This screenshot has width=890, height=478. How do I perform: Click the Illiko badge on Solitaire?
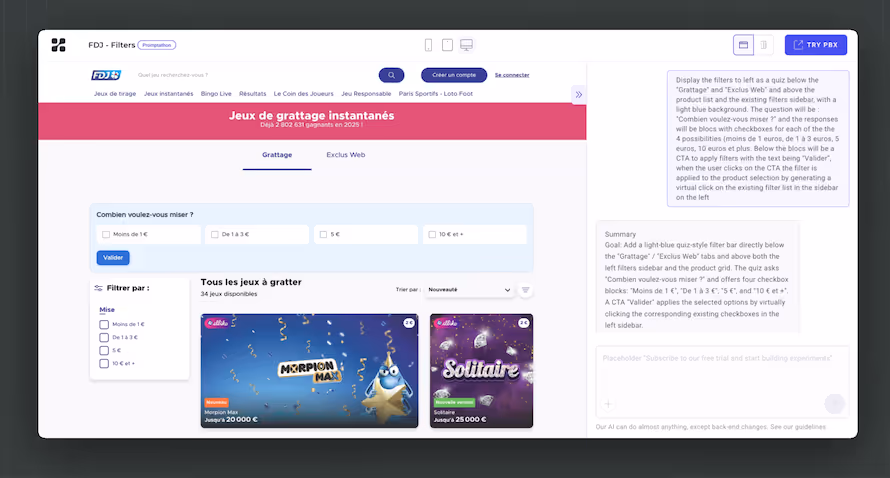[x=447, y=323]
